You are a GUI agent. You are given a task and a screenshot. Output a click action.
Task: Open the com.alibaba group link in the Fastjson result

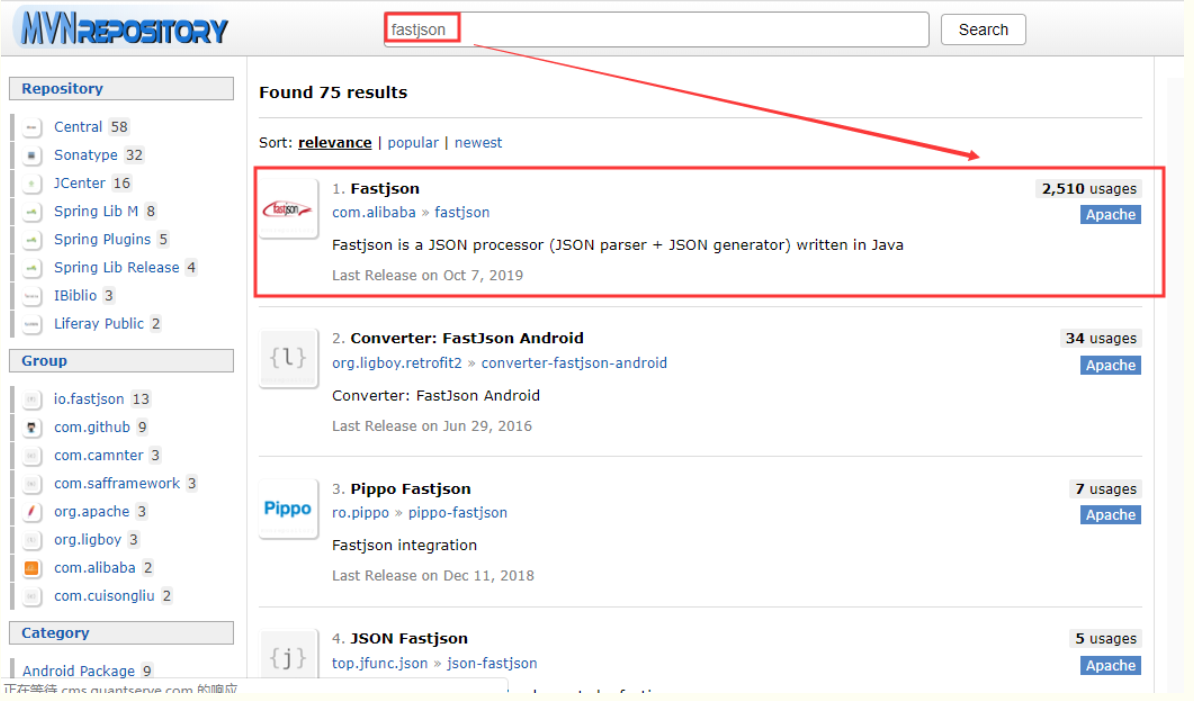tap(374, 212)
